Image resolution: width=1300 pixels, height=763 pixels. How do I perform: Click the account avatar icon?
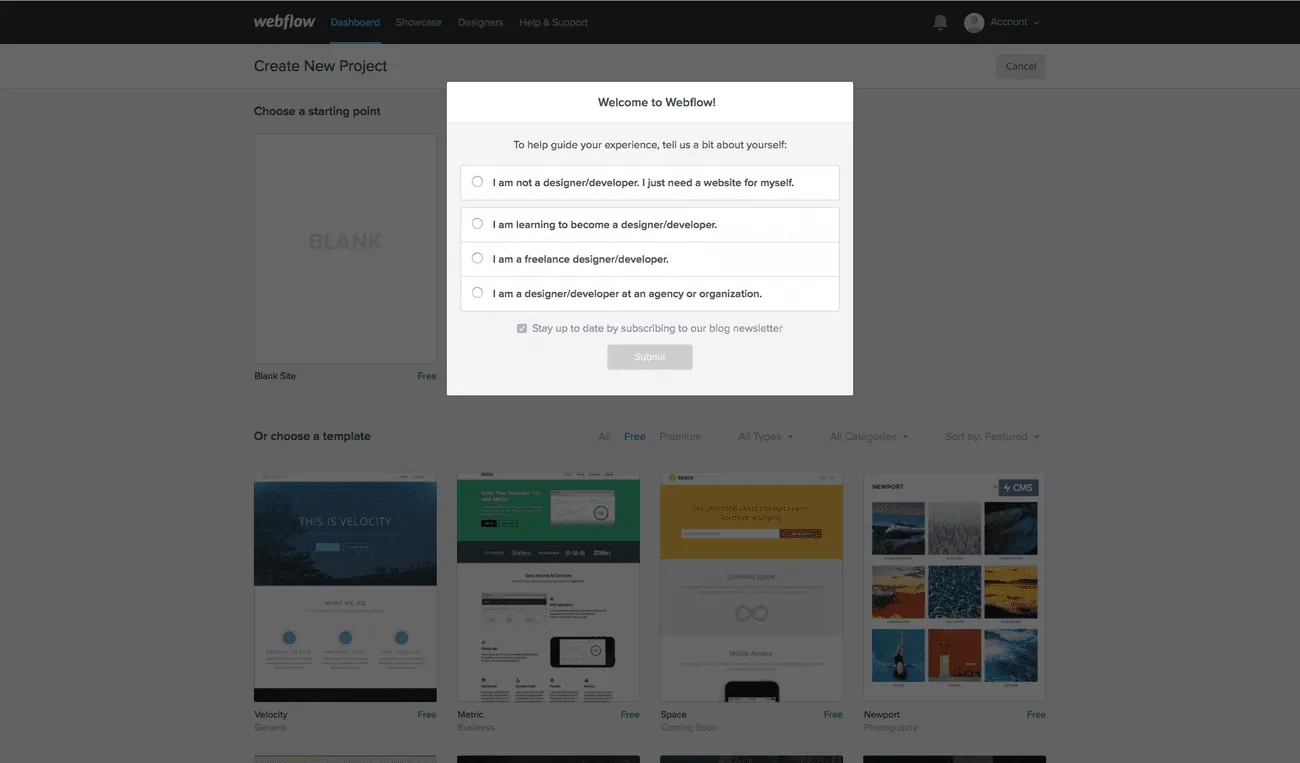click(974, 22)
